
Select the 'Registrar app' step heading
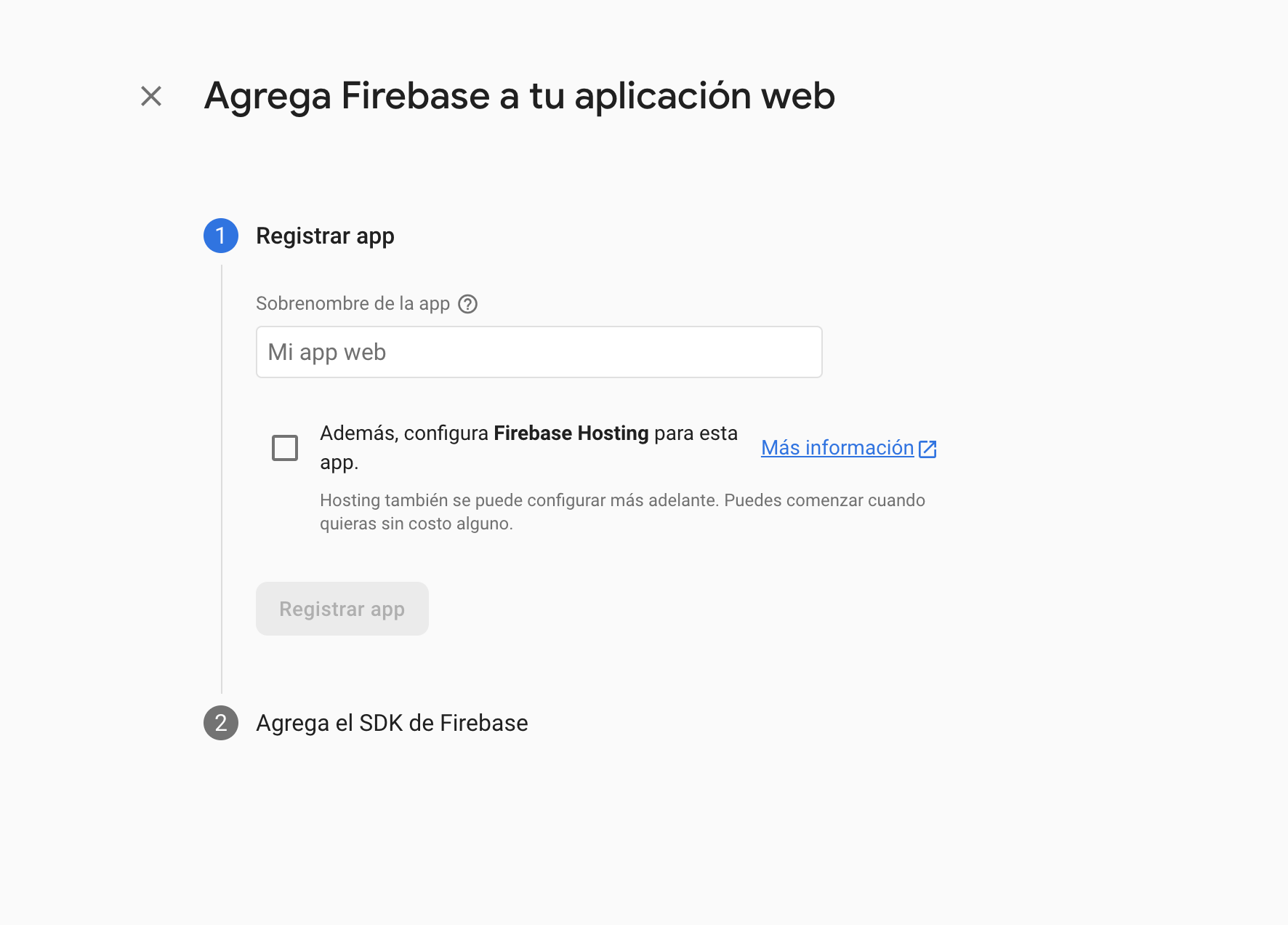(325, 236)
